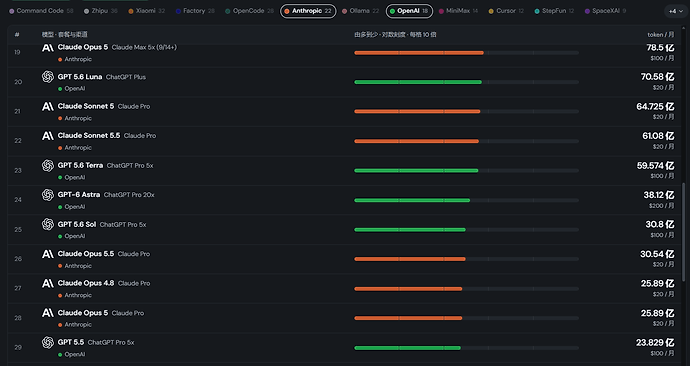
Task: Click the 59.574 亿 token value
Action: click(656, 165)
